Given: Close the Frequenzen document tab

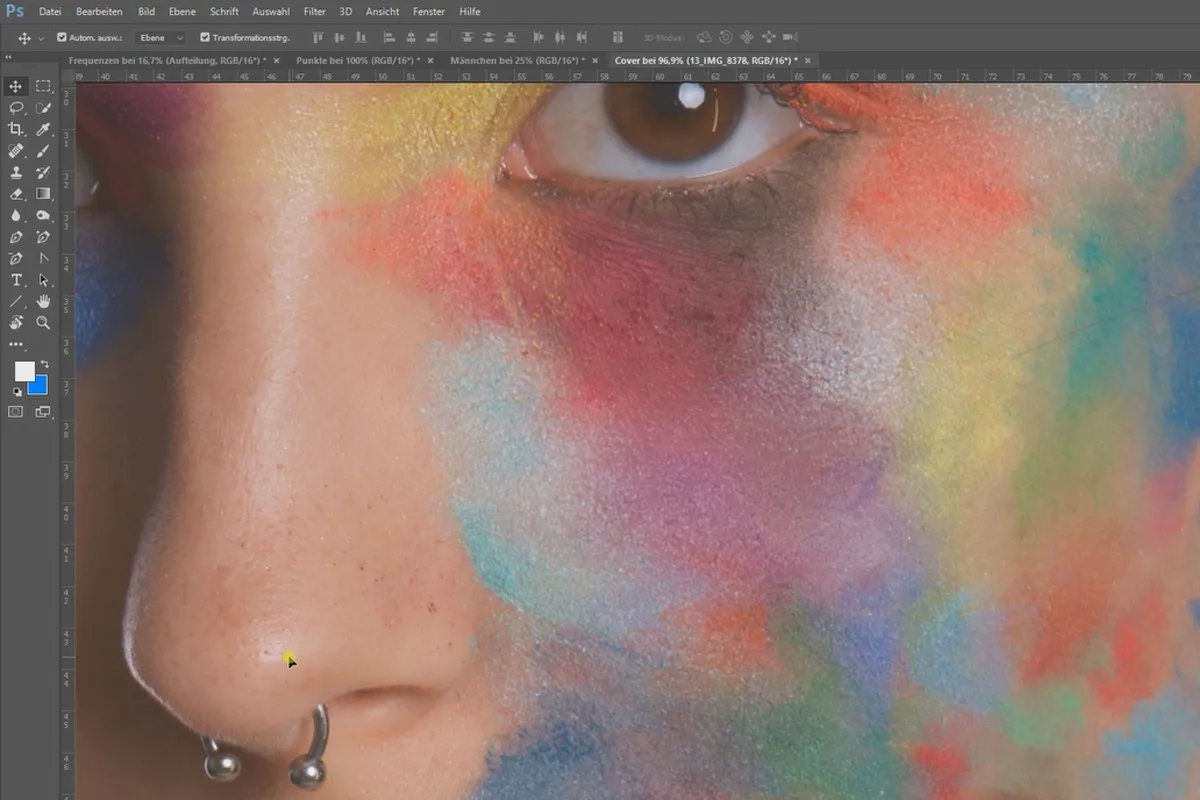Looking at the screenshot, I should (x=275, y=61).
